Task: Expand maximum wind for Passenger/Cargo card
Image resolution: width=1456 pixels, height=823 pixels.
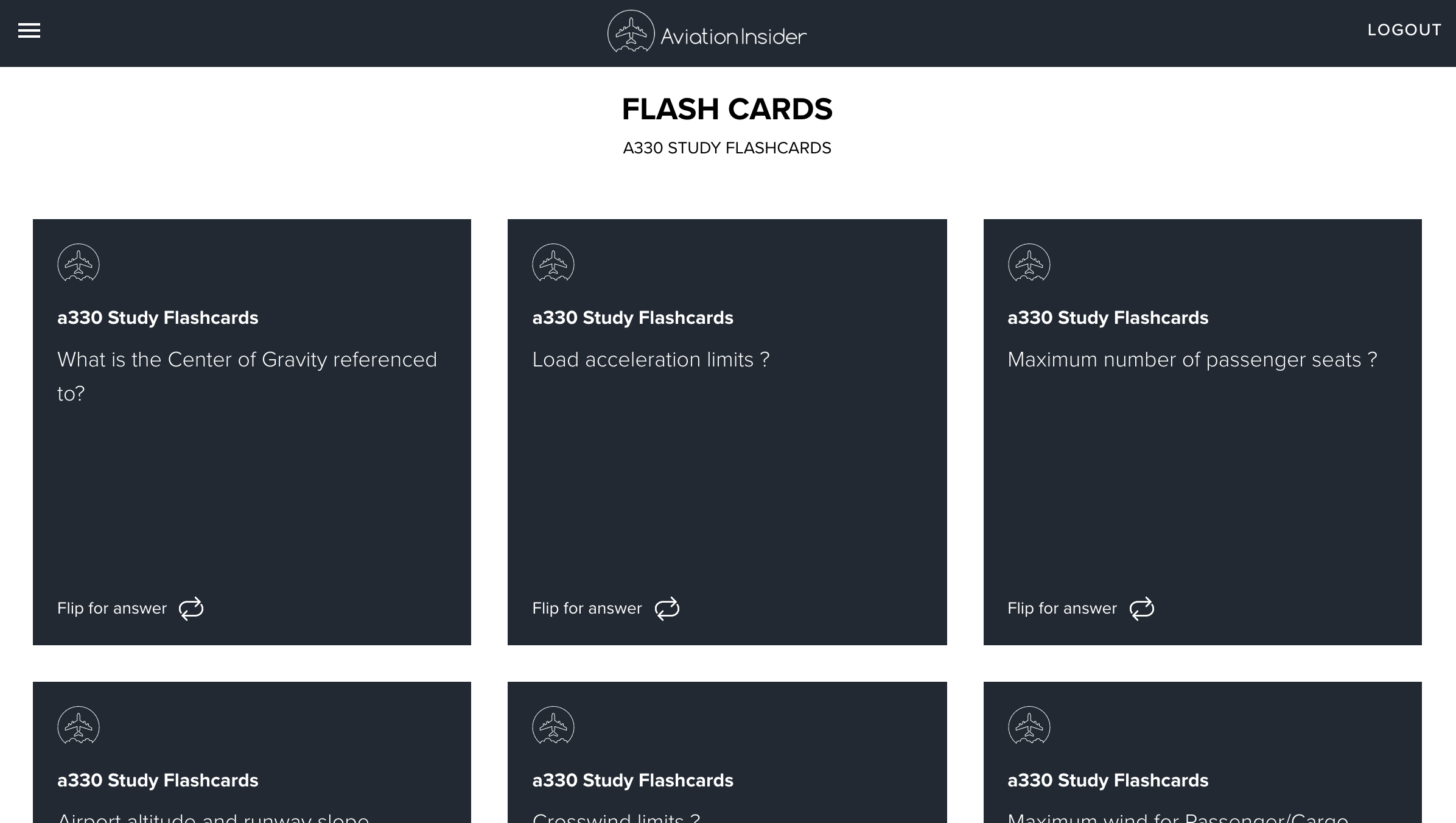Action: tap(1203, 752)
